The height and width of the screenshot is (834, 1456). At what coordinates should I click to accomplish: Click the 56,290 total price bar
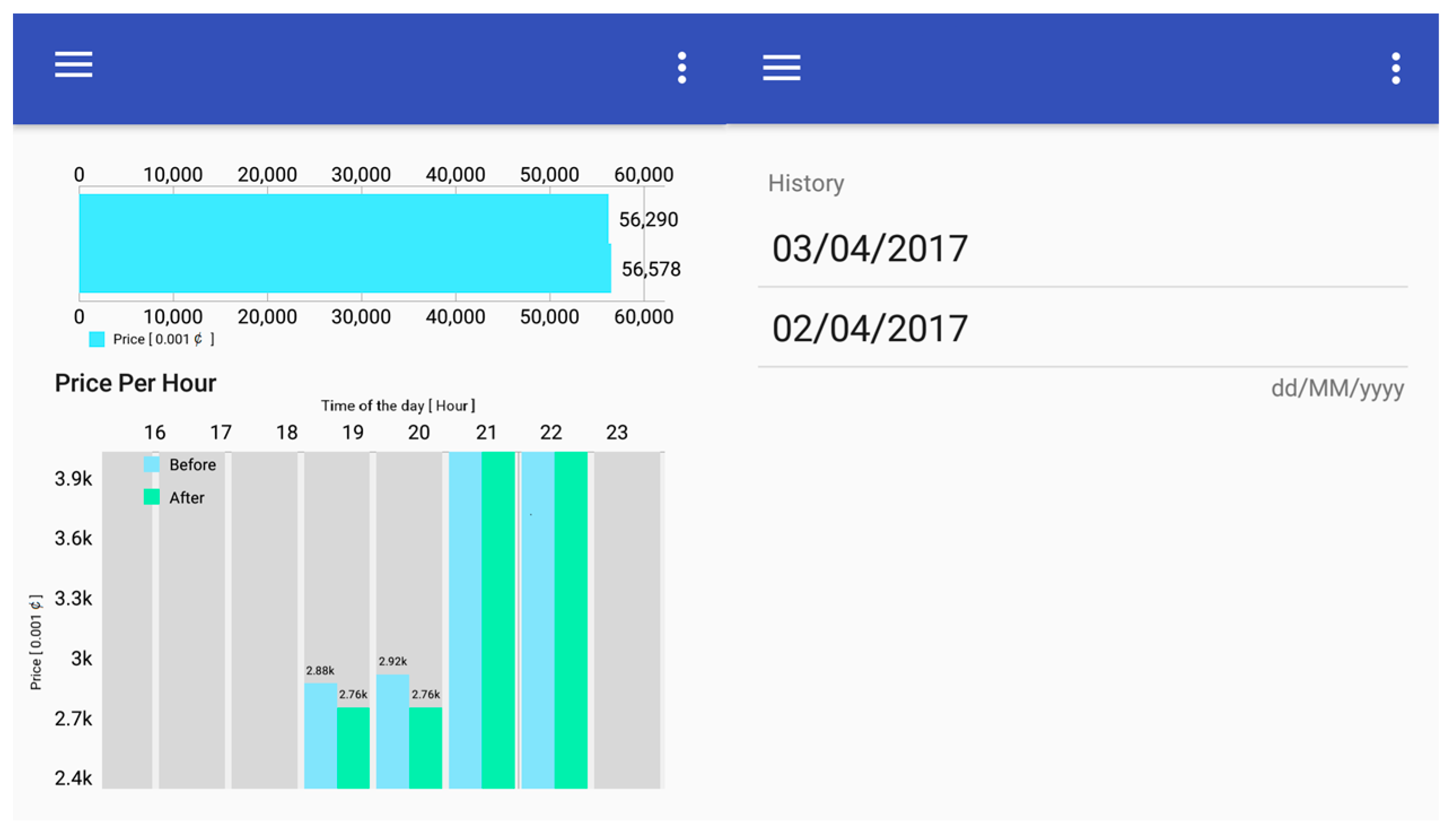pyautogui.click(x=343, y=219)
